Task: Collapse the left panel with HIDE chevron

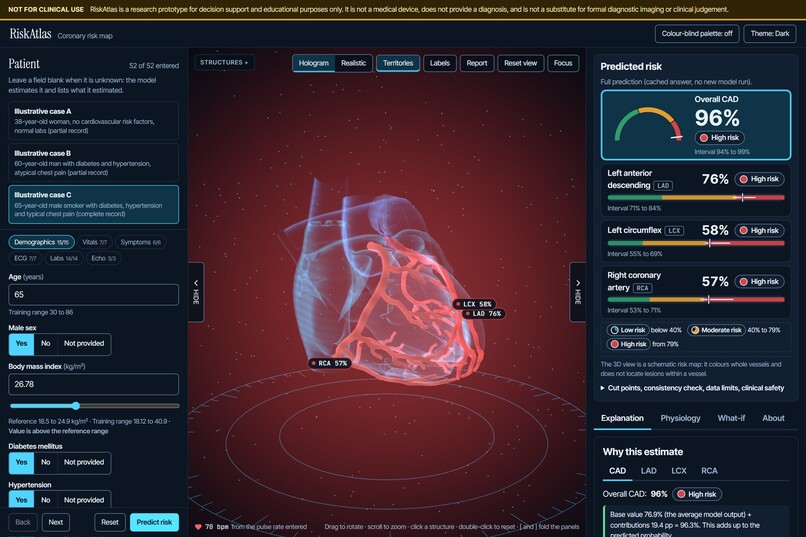Action: coord(196,292)
